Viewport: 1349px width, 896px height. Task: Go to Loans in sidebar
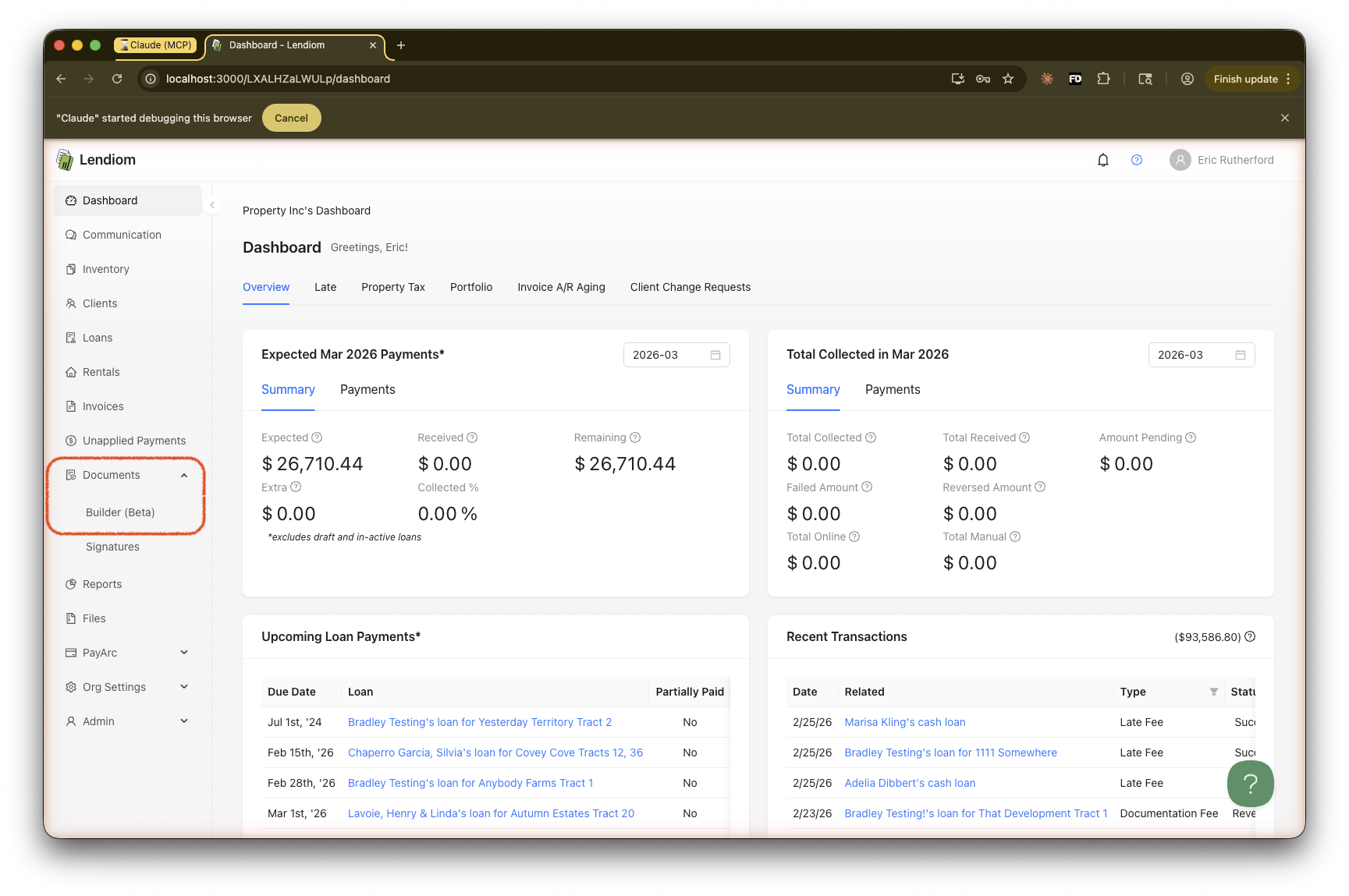128,338
